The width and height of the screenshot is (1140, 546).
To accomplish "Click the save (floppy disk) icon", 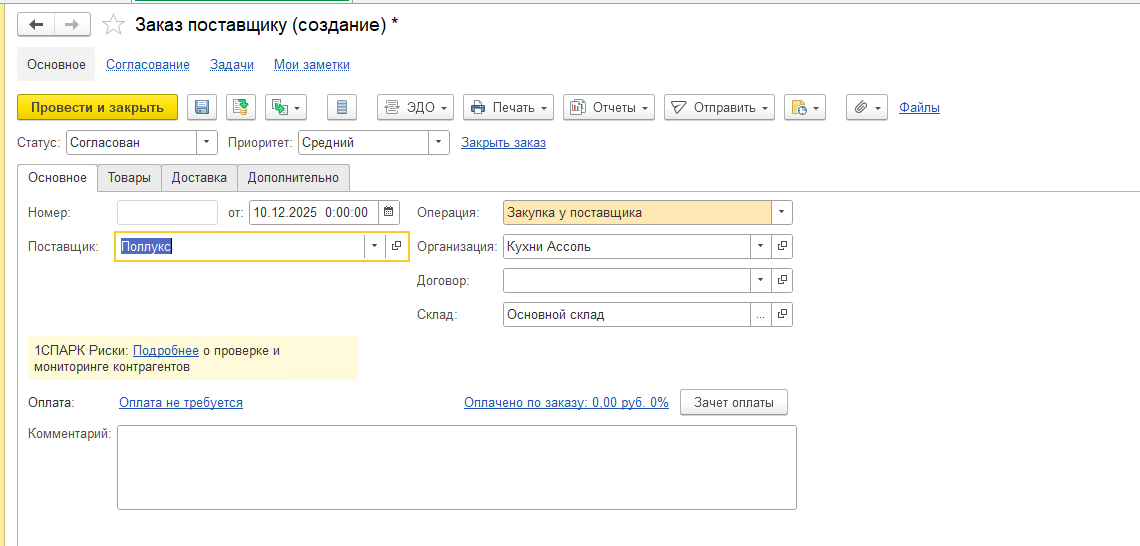I will [x=203, y=107].
